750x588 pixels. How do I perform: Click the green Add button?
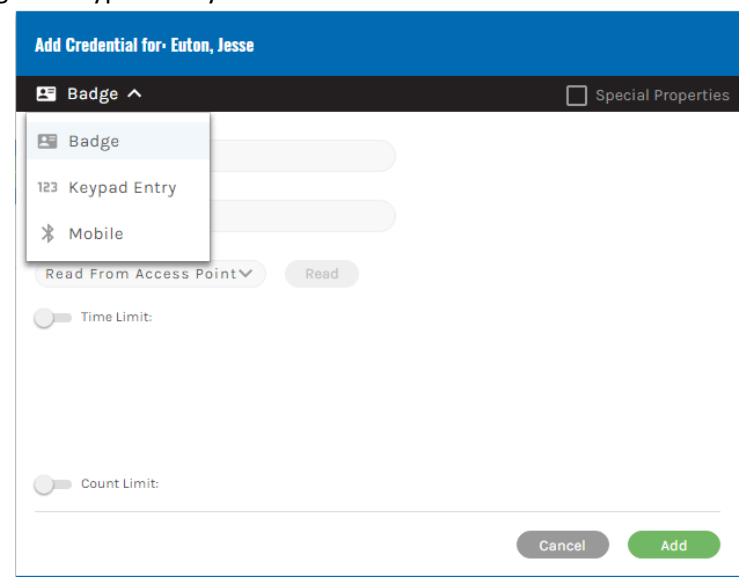point(673,545)
